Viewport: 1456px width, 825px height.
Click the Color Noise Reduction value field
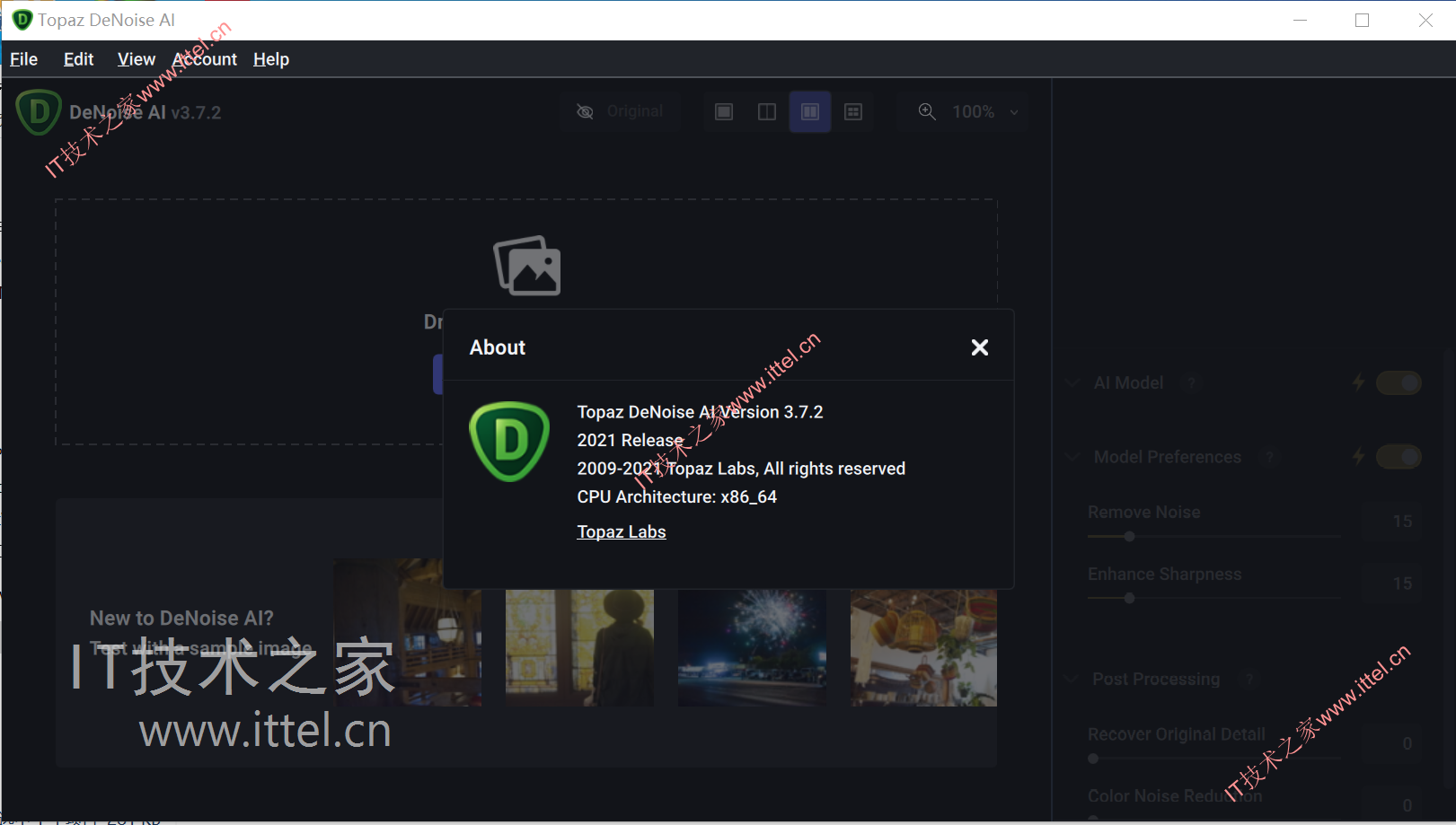1392,804
